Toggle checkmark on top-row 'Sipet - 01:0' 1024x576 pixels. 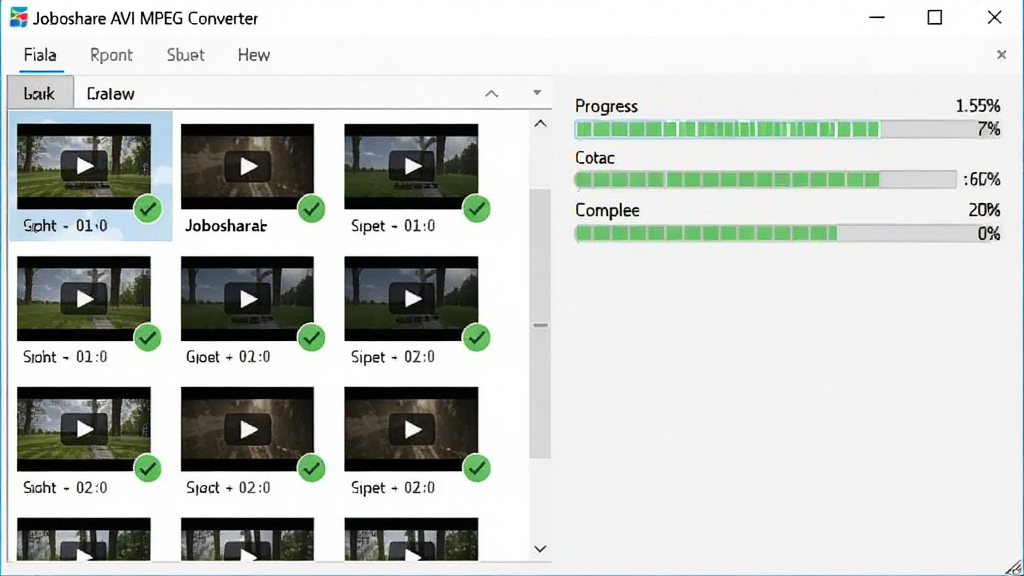(x=477, y=209)
